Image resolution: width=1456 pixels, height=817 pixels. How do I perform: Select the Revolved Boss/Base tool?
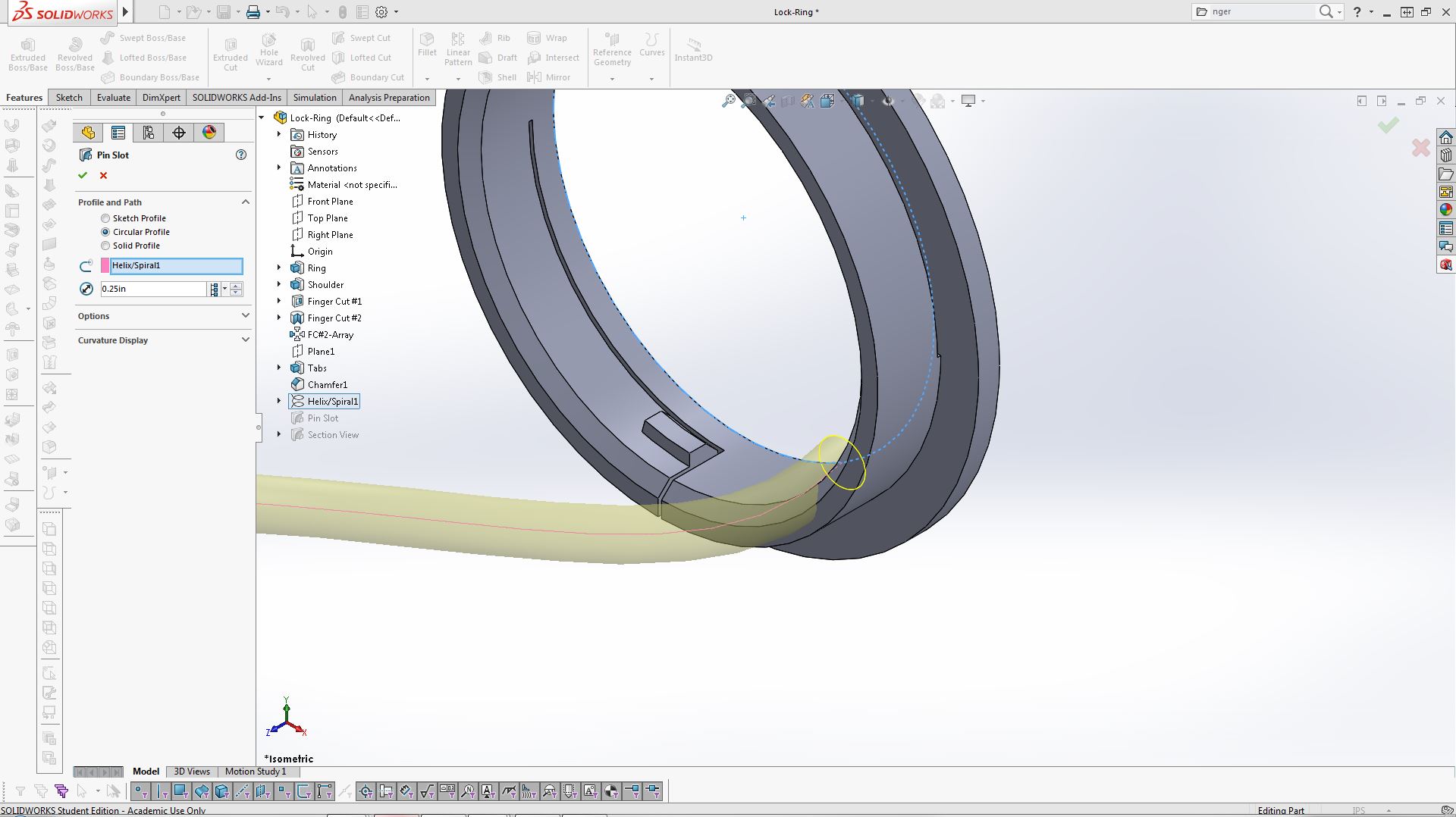click(x=75, y=55)
